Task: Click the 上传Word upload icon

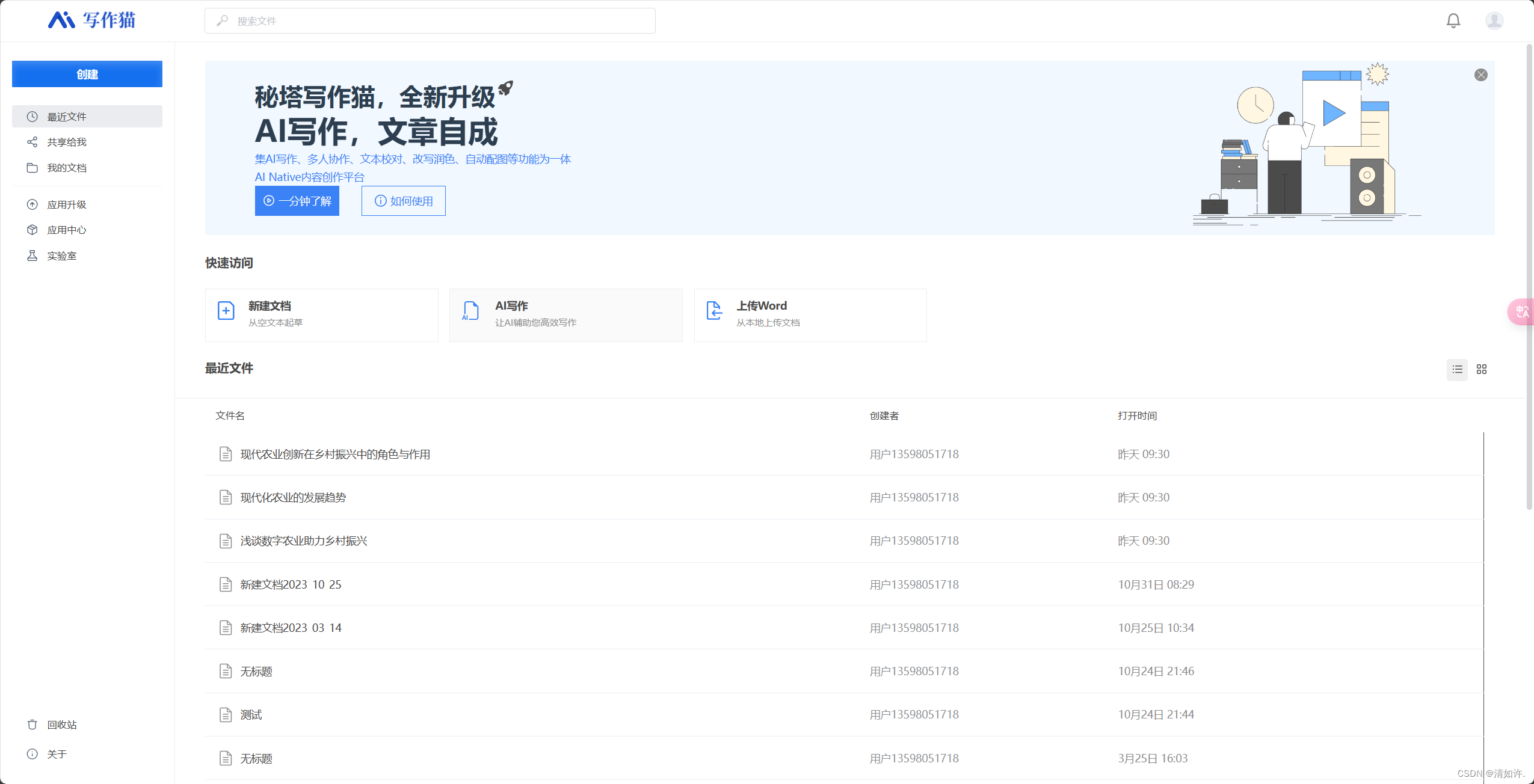Action: 714,311
